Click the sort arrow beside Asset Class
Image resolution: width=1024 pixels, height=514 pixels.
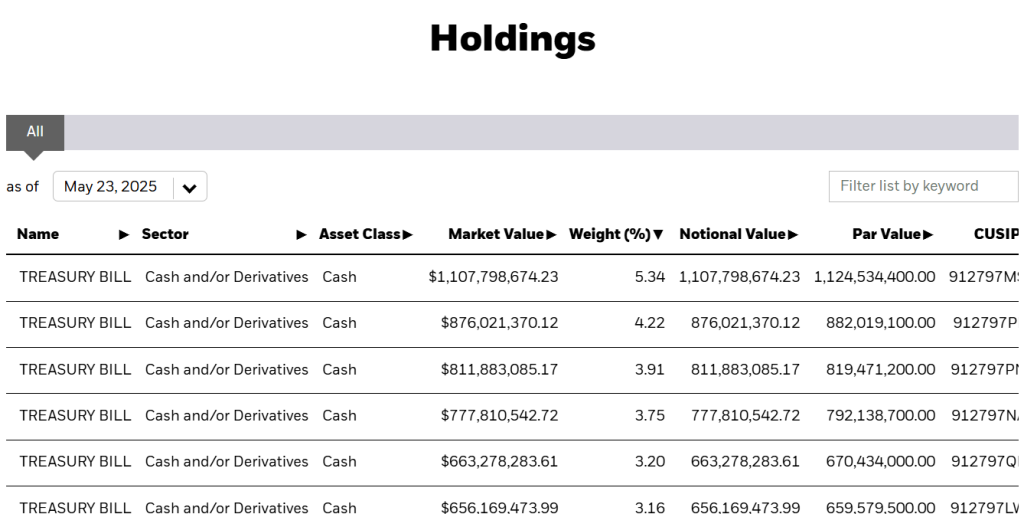[407, 234]
